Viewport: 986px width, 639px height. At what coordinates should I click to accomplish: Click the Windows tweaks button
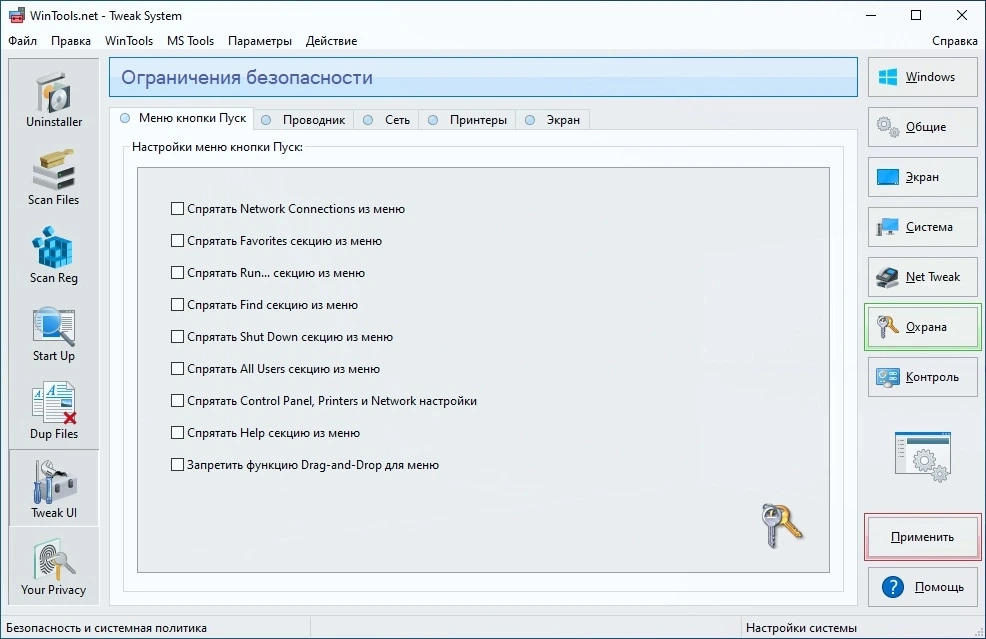click(922, 77)
